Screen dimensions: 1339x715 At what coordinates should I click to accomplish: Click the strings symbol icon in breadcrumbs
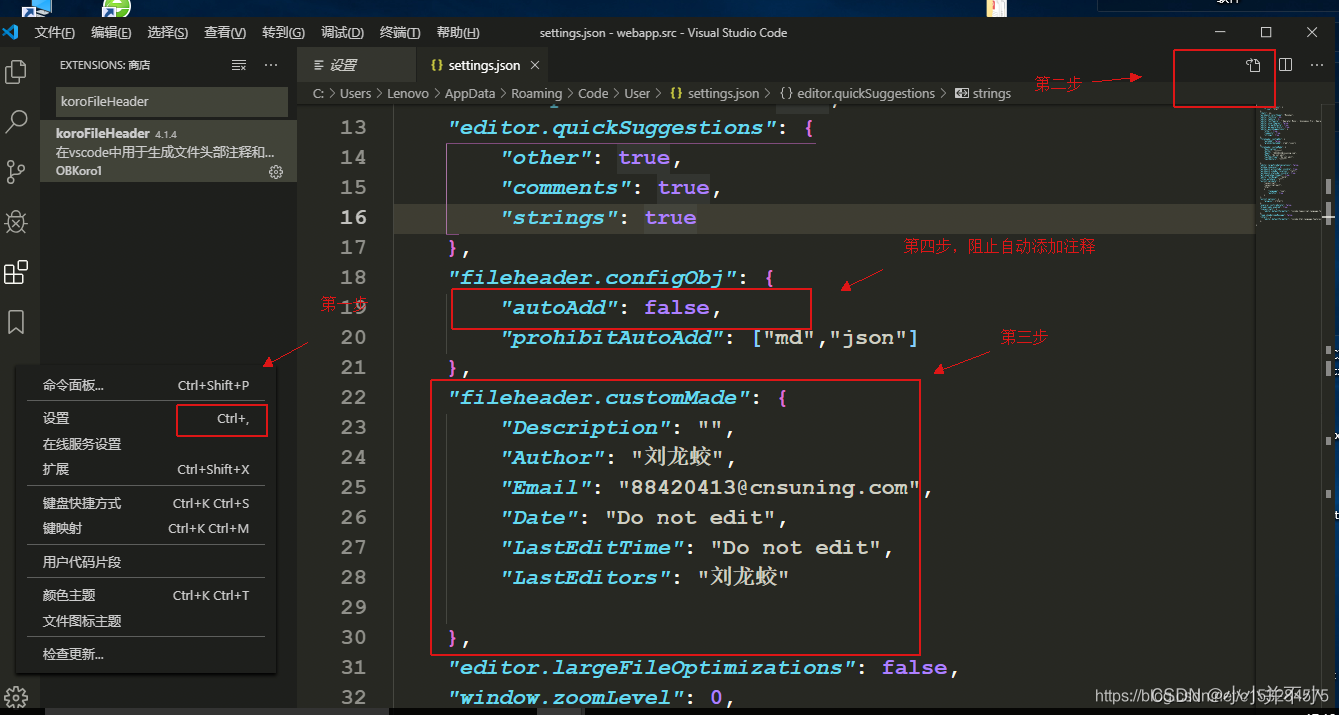point(962,93)
